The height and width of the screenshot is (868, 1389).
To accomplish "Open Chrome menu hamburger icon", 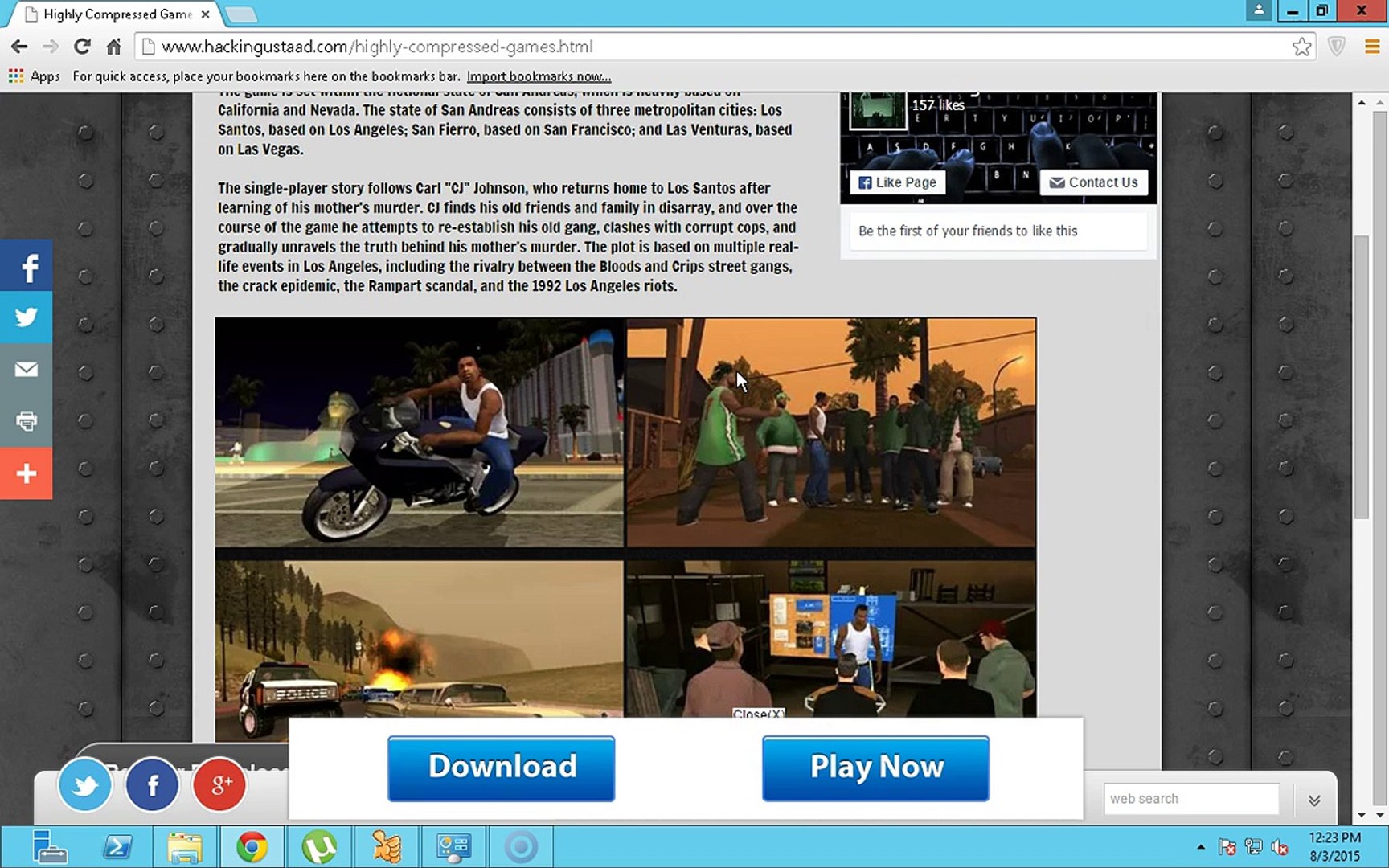I will tap(1372, 47).
